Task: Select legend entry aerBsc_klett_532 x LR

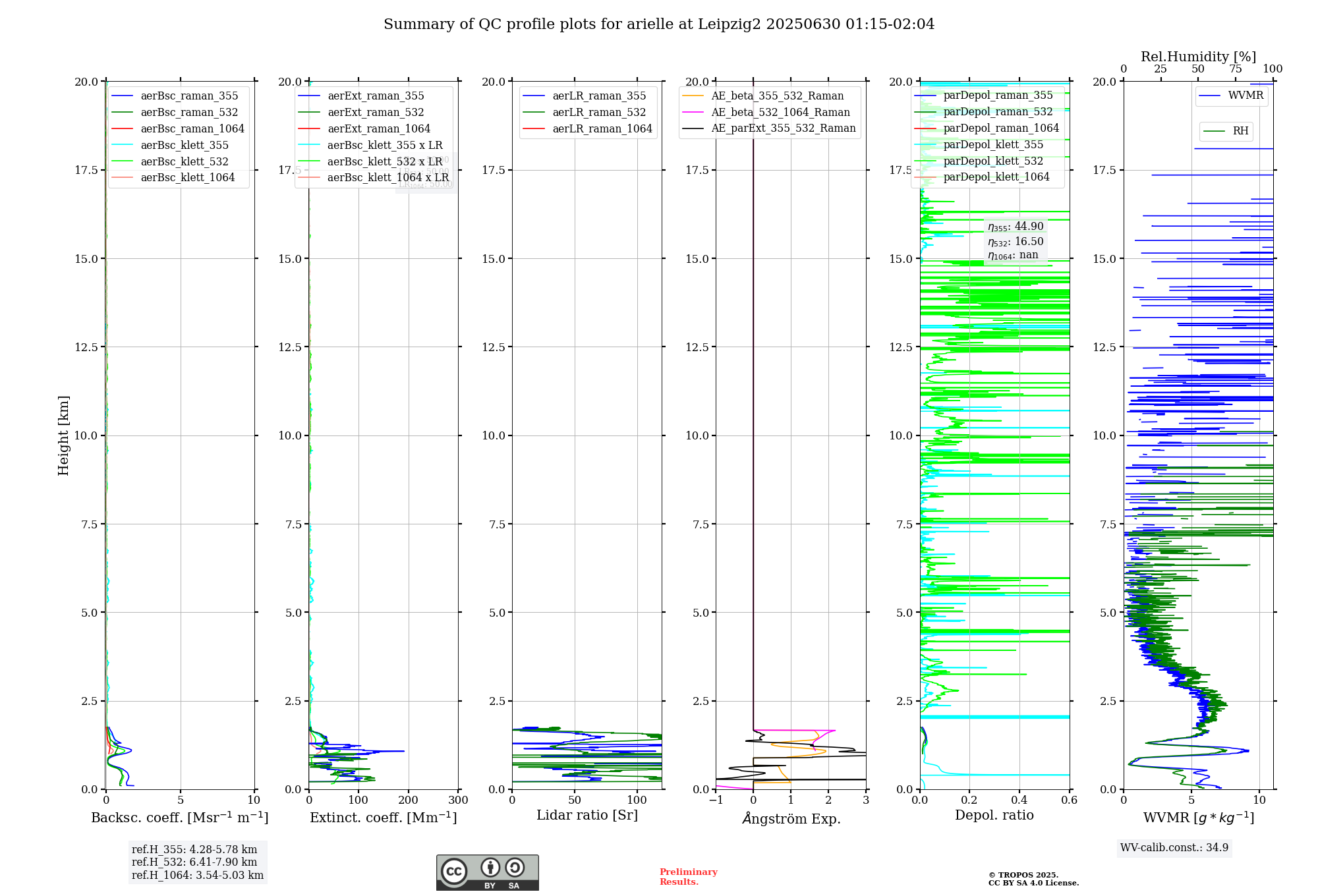Action: point(370,162)
